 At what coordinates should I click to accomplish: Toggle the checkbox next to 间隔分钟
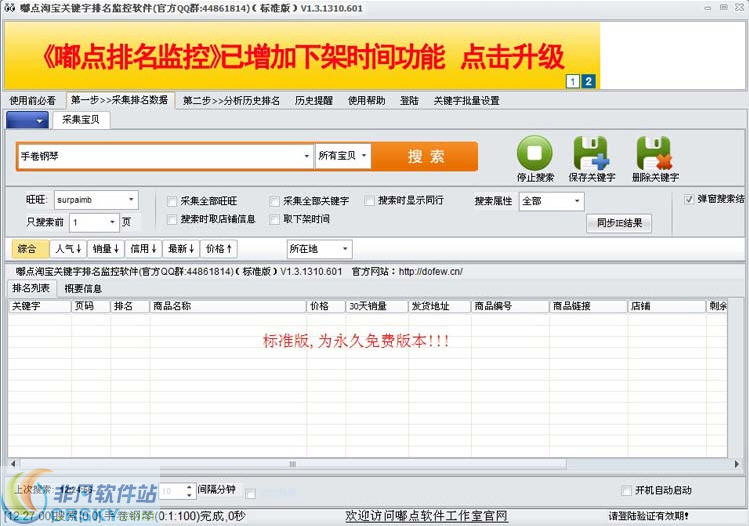click(x=251, y=494)
